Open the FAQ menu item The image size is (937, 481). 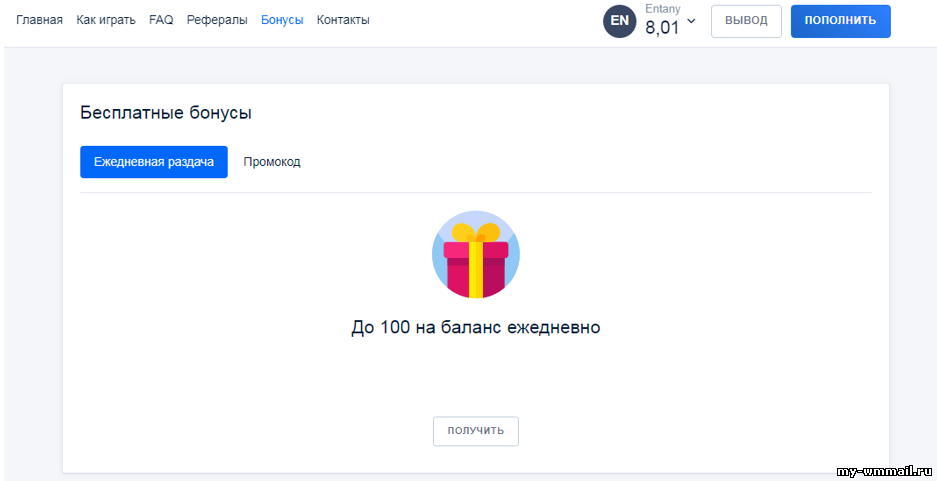(x=161, y=20)
